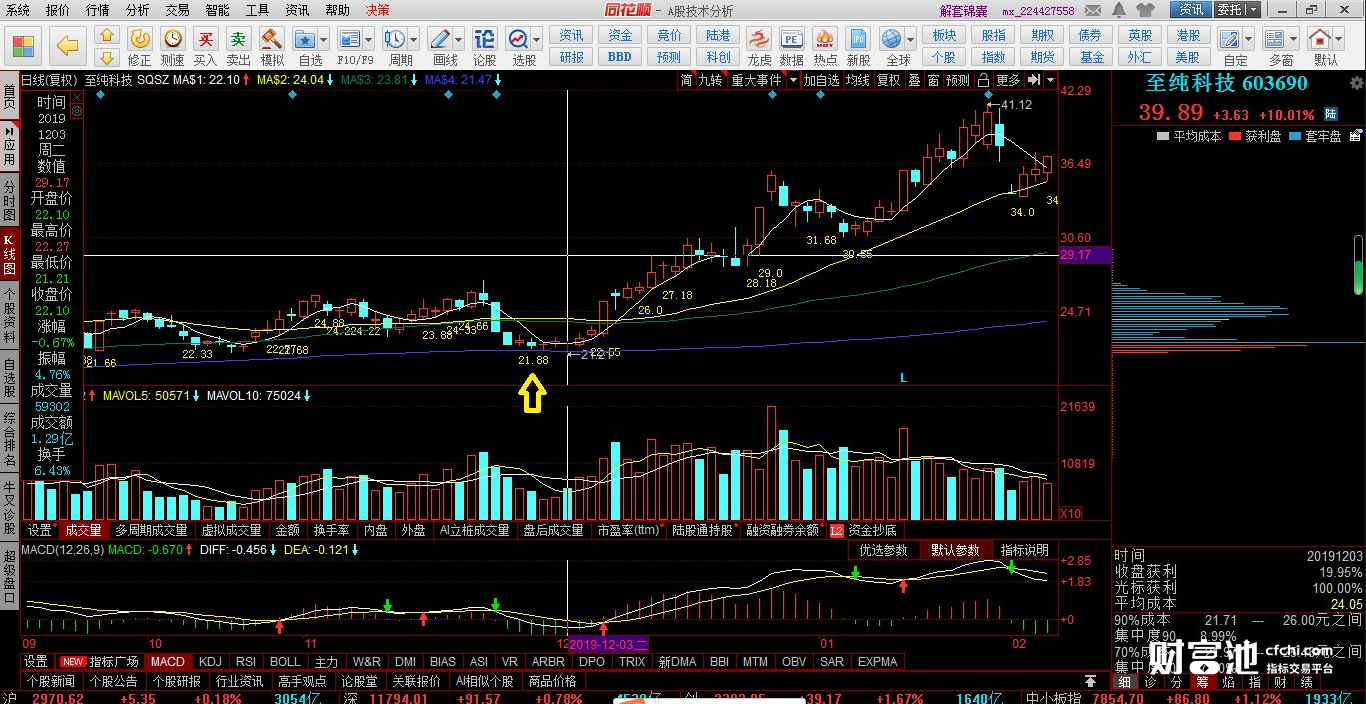Click the page-up arrow toolbar icon
Viewport: 1366px width, 704px height.
click(x=108, y=35)
